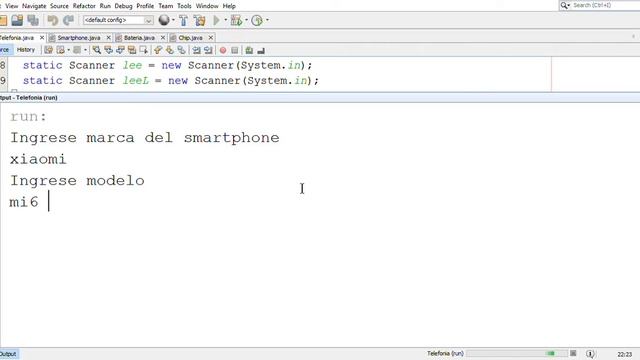Click the Last Edit icon in editor toolbar
The image size is (640, 360).
pyautogui.click(x=49, y=50)
